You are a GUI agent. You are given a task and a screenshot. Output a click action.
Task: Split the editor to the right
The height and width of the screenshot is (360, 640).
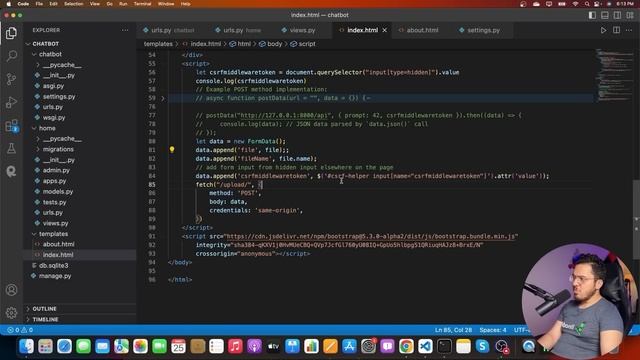(616, 30)
